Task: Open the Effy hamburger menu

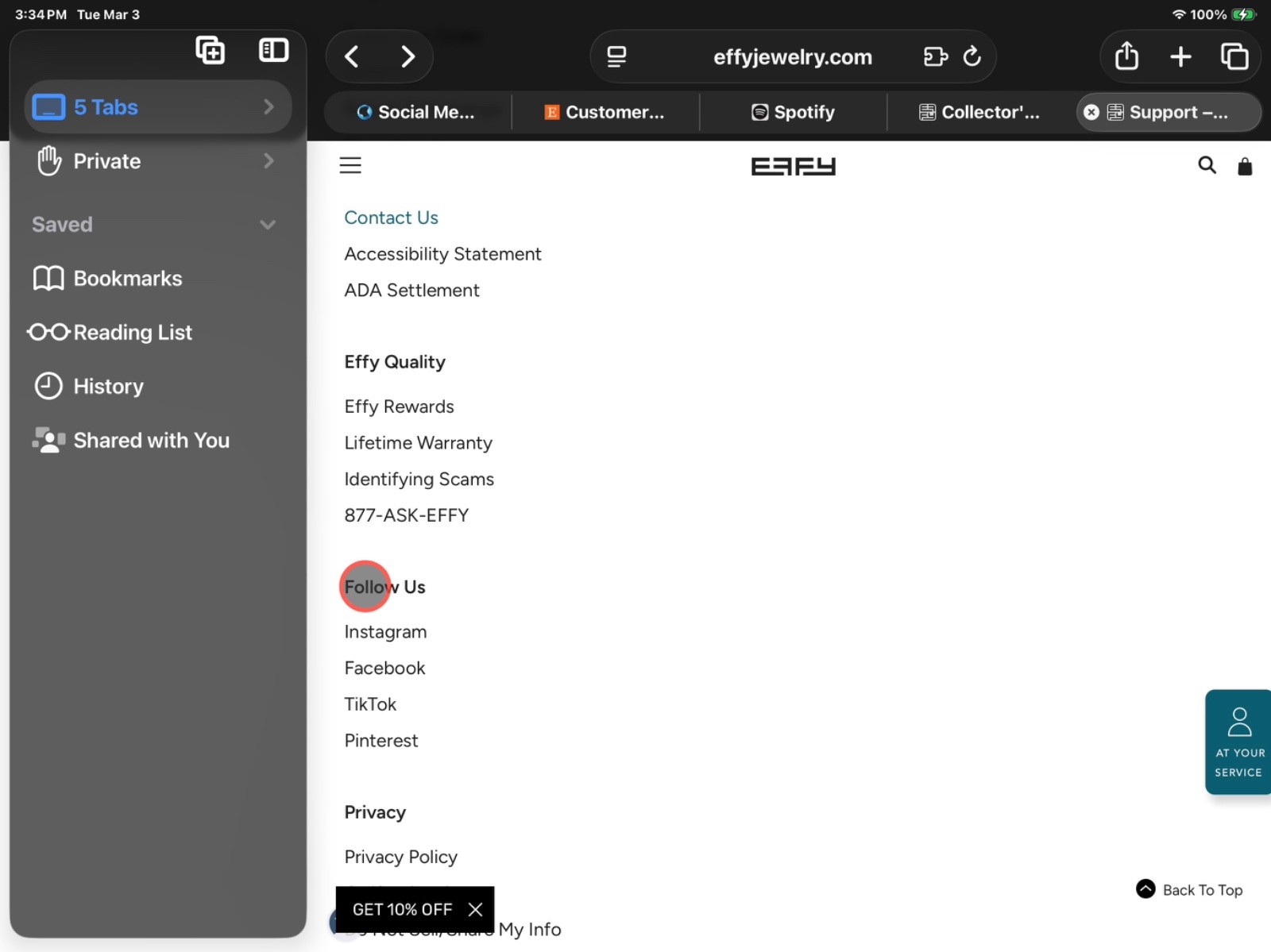Action: point(350,165)
